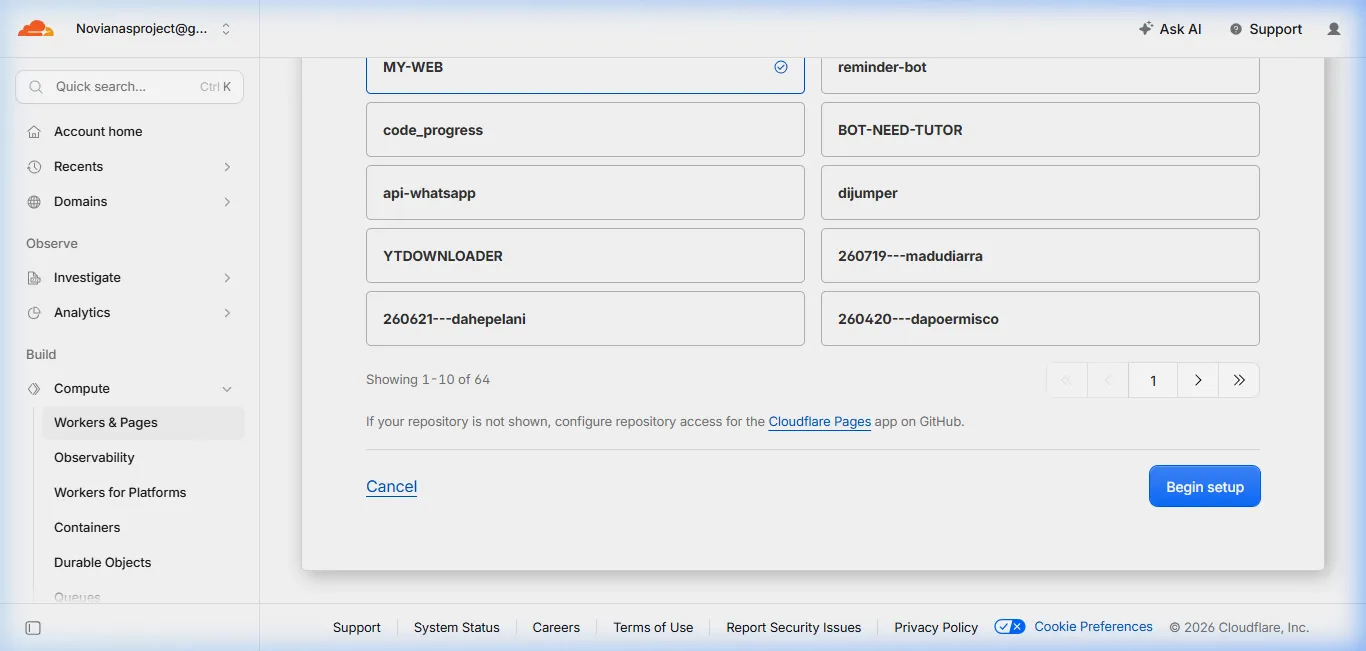Click the Support help icon in header
The image size is (1366, 651).
pos(1236,29)
